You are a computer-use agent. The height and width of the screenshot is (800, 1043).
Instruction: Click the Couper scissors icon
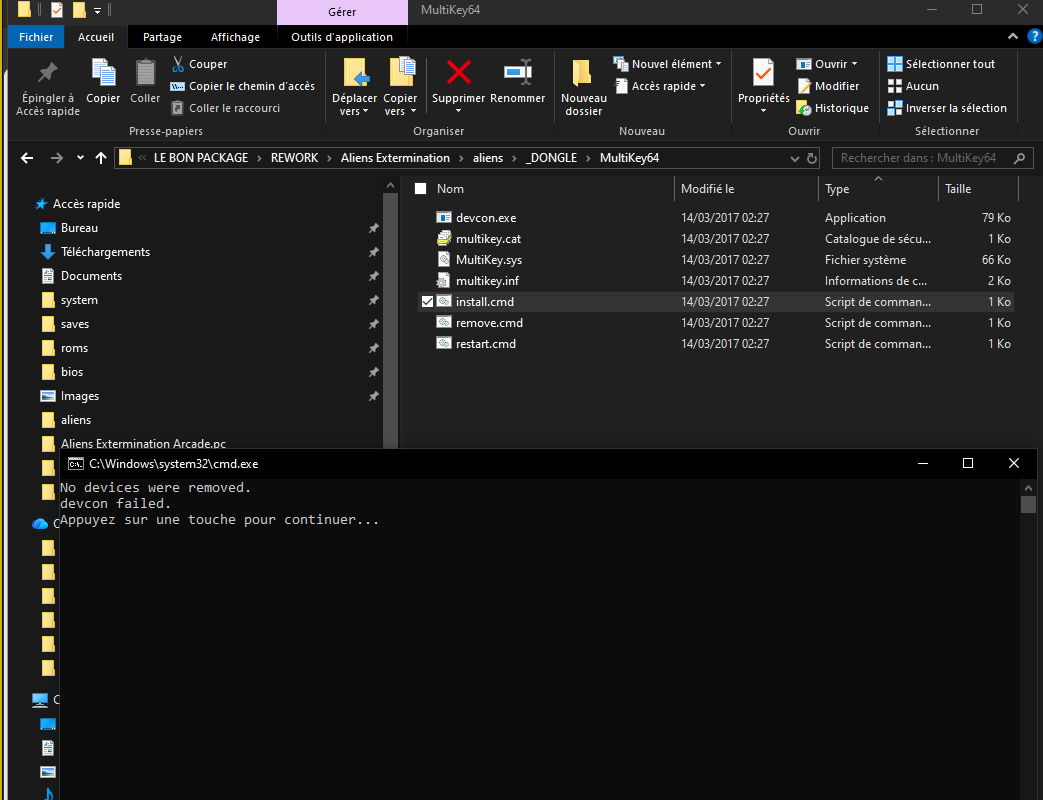point(178,64)
